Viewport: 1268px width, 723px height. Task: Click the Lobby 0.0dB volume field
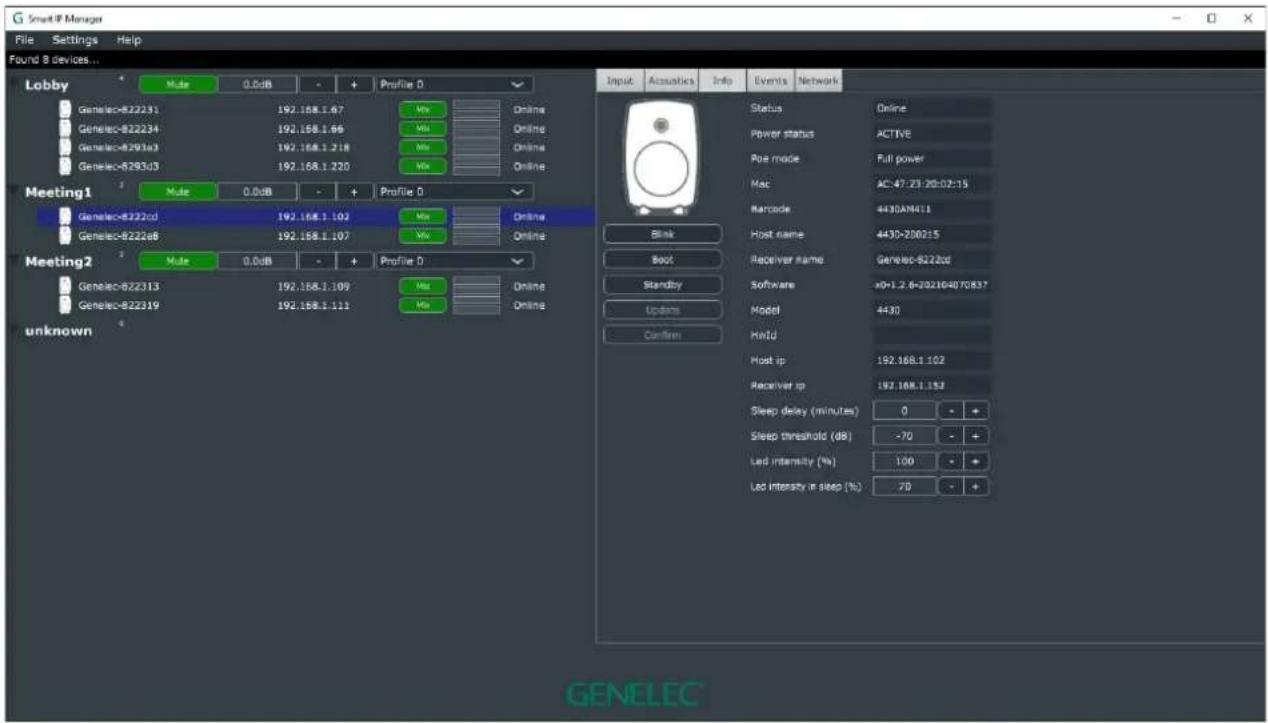[x=258, y=85]
